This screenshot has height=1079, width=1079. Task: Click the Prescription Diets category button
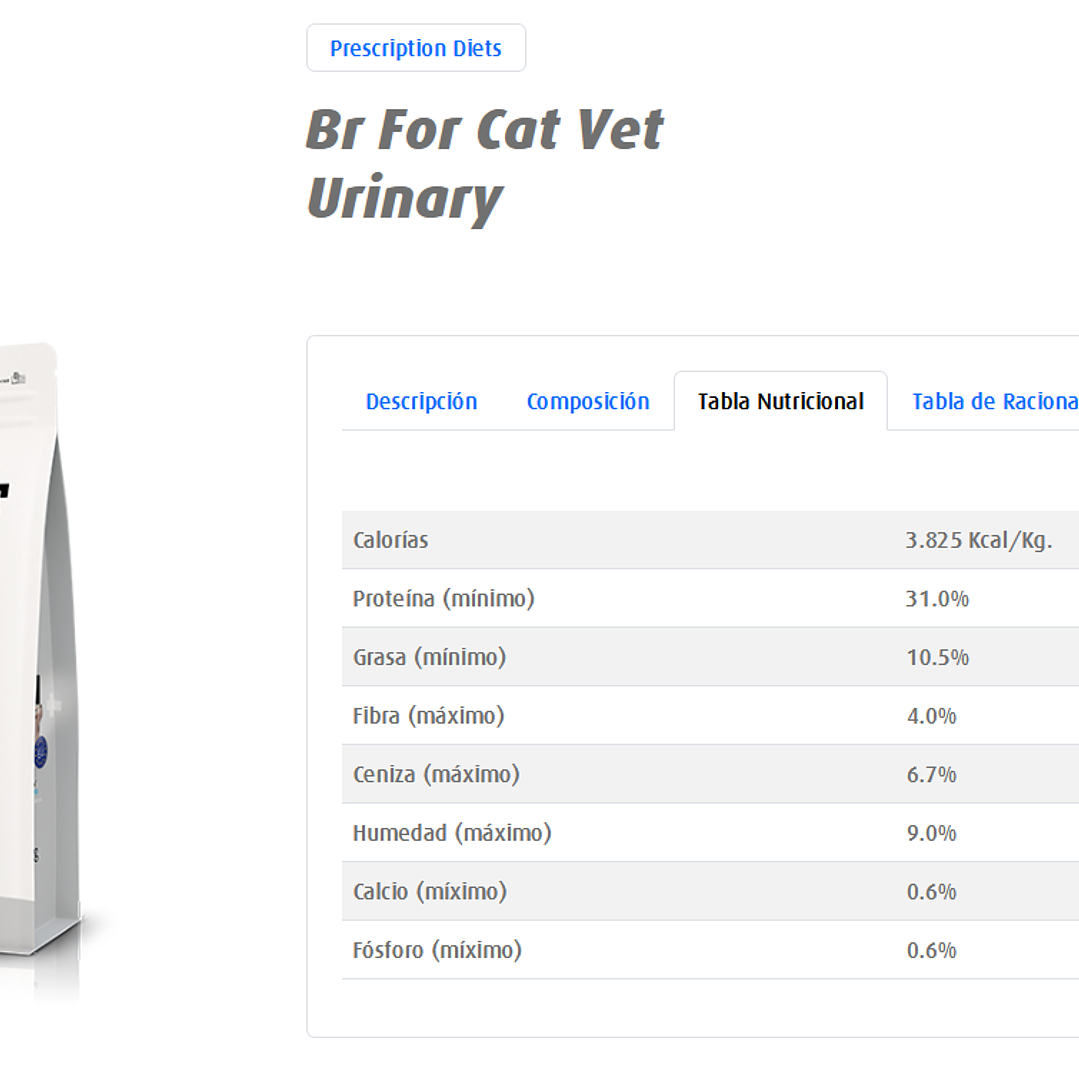coord(416,47)
